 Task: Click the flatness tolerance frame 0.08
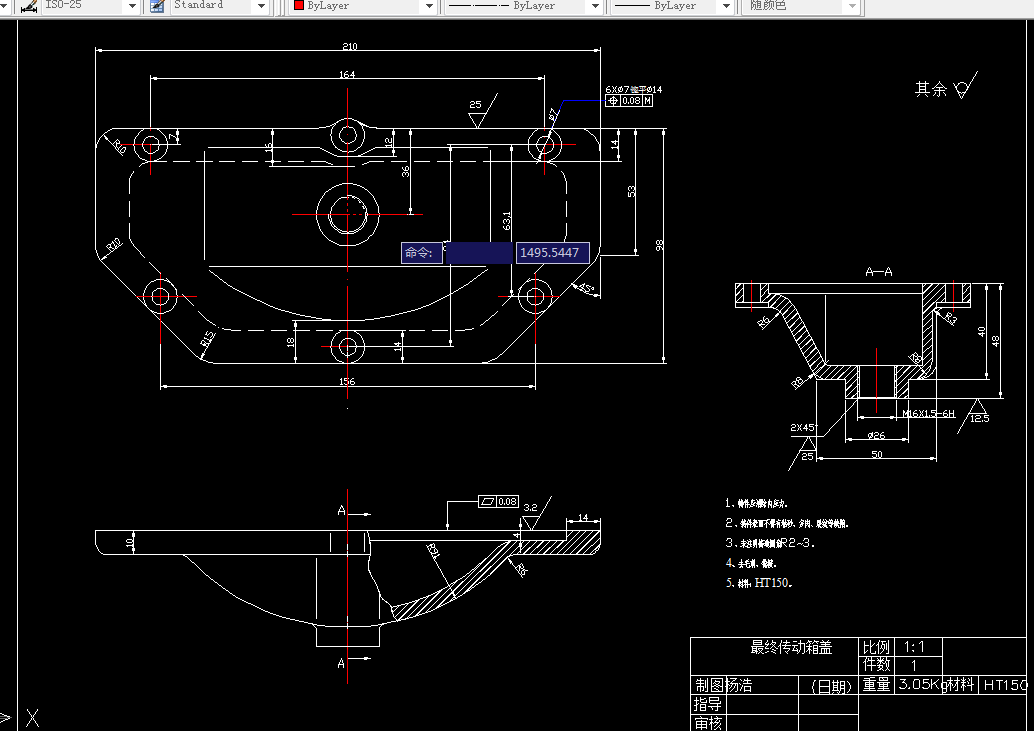(x=499, y=502)
